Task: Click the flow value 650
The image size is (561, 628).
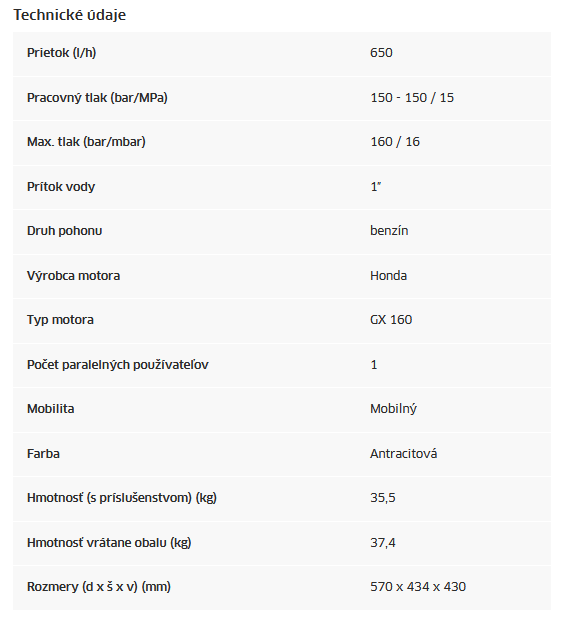Action: 381,53
